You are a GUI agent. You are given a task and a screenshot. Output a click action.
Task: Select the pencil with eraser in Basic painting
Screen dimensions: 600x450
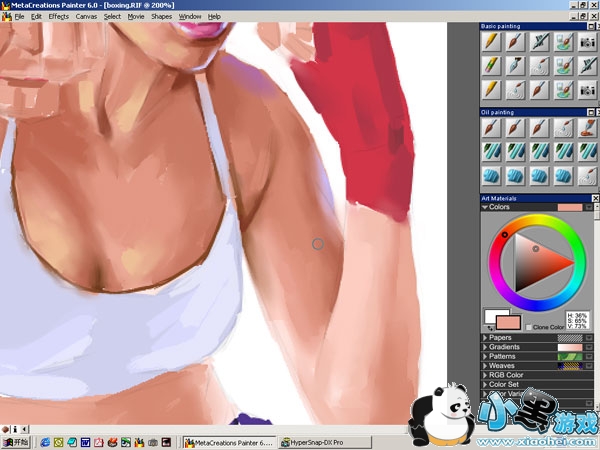pyautogui.click(x=491, y=65)
